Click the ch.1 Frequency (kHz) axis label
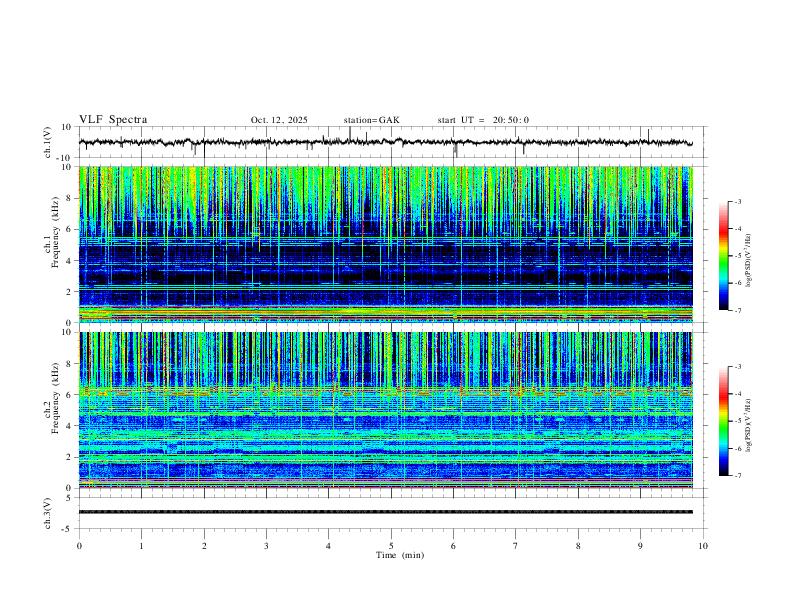This screenshot has width=792, height=612. 52,232
